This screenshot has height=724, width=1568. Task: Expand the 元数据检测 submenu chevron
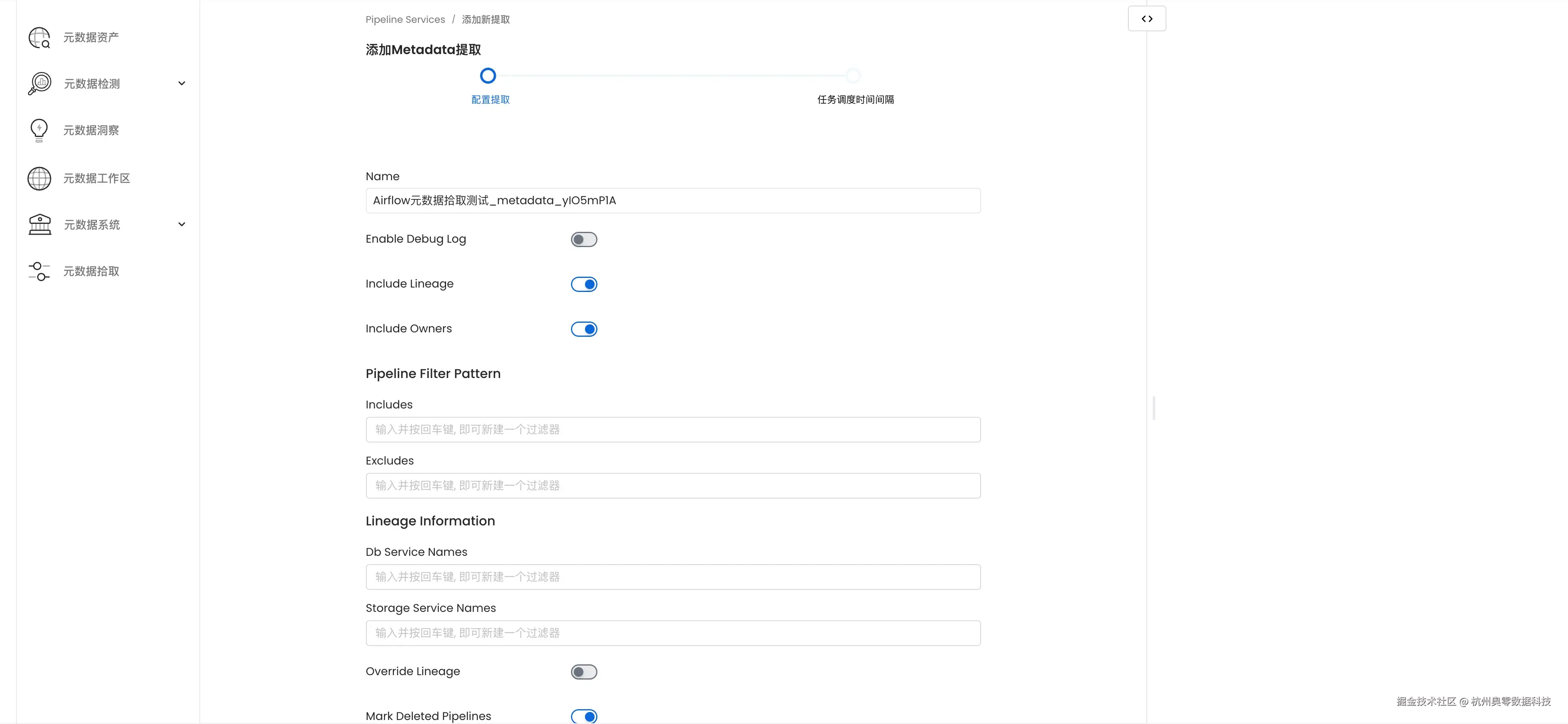pyautogui.click(x=181, y=83)
